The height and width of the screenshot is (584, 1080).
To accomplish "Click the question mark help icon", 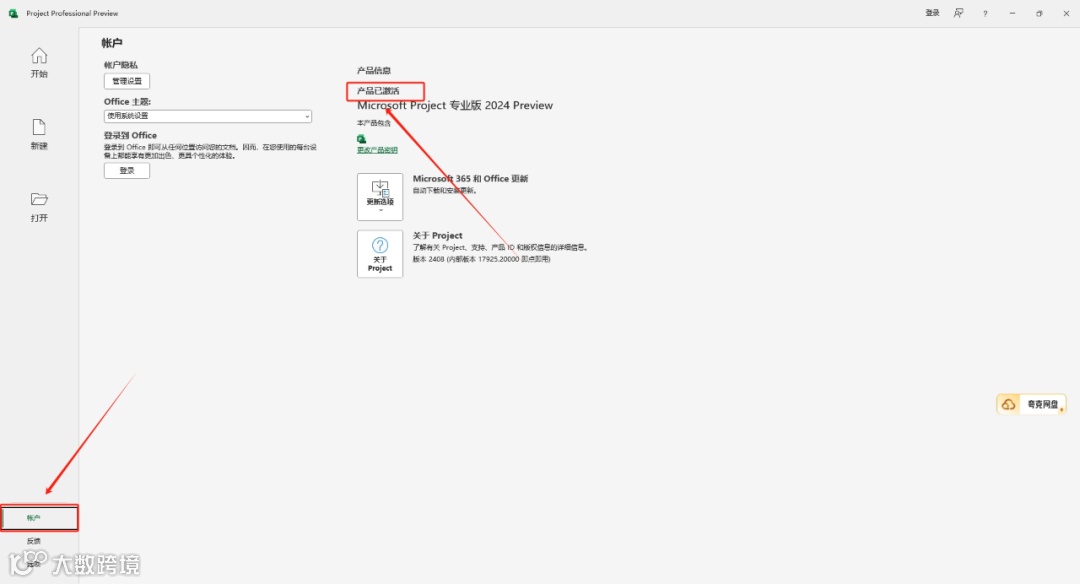I will tap(985, 13).
